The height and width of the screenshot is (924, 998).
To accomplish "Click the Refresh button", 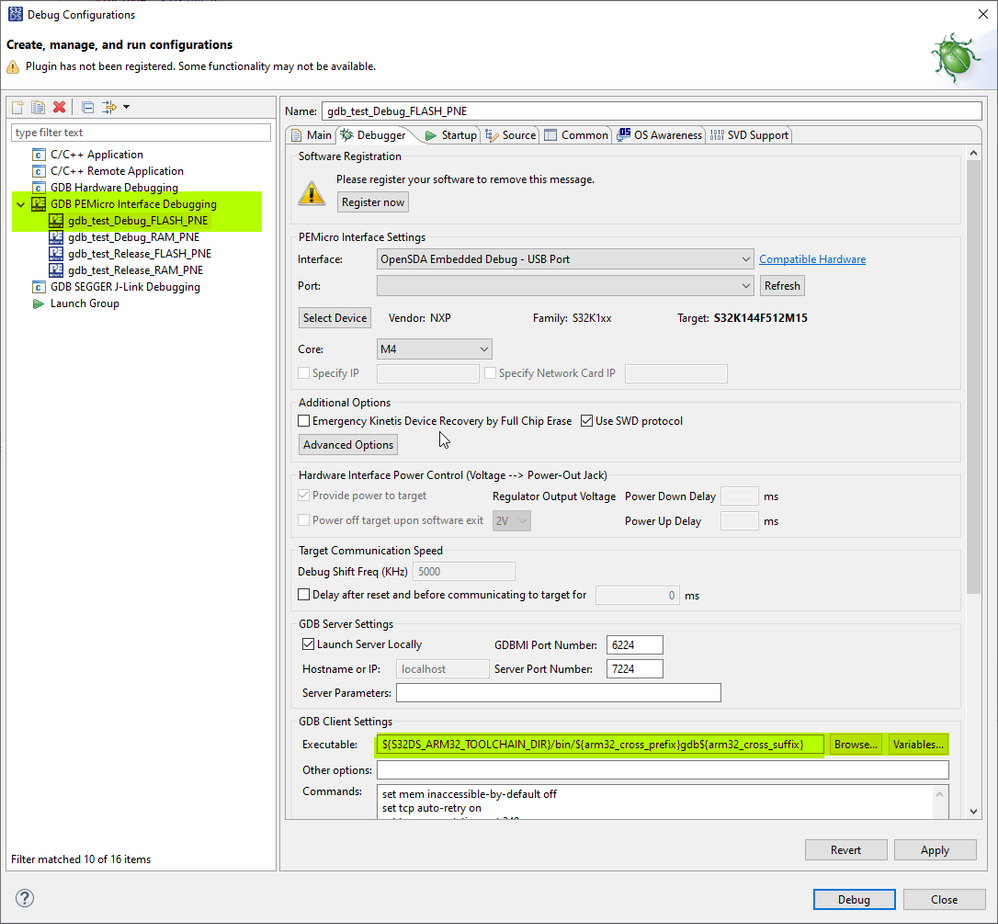I will [x=782, y=286].
